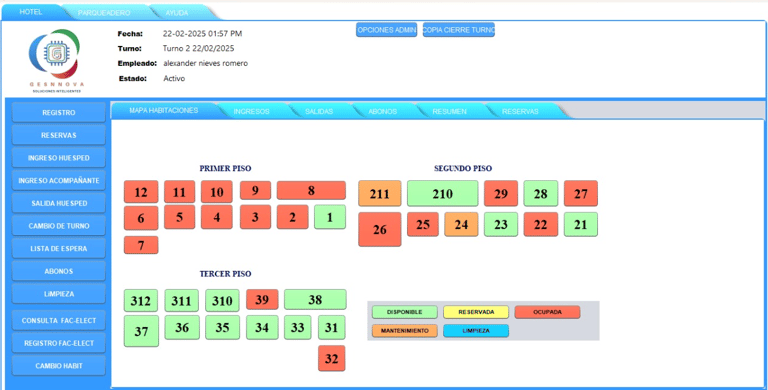Select available room 210
The height and width of the screenshot is (390, 768).
442,193
